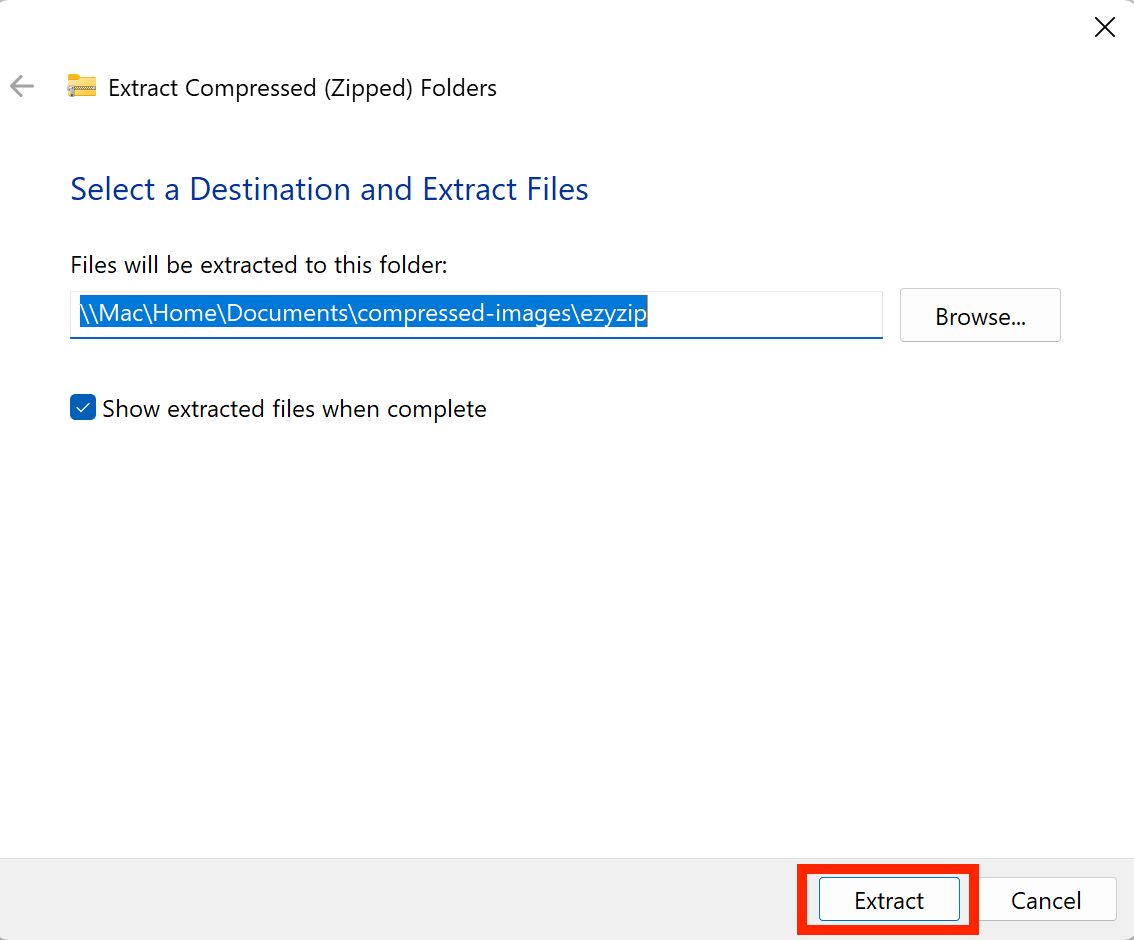Screen dimensions: 1134x940
Task: Click the destination folder path field
Action: [x=476, y=314]
